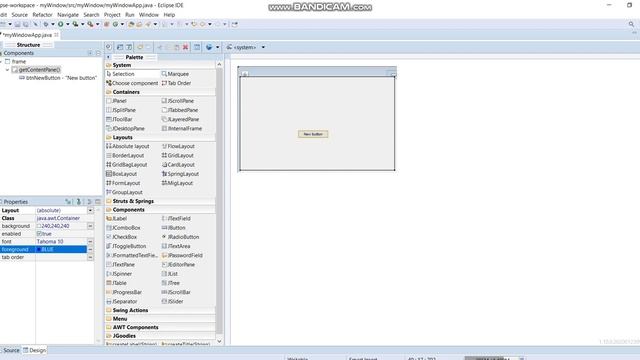Open background property editor button
The height and width of the screenshot is (360, 640).
point(90,226)
